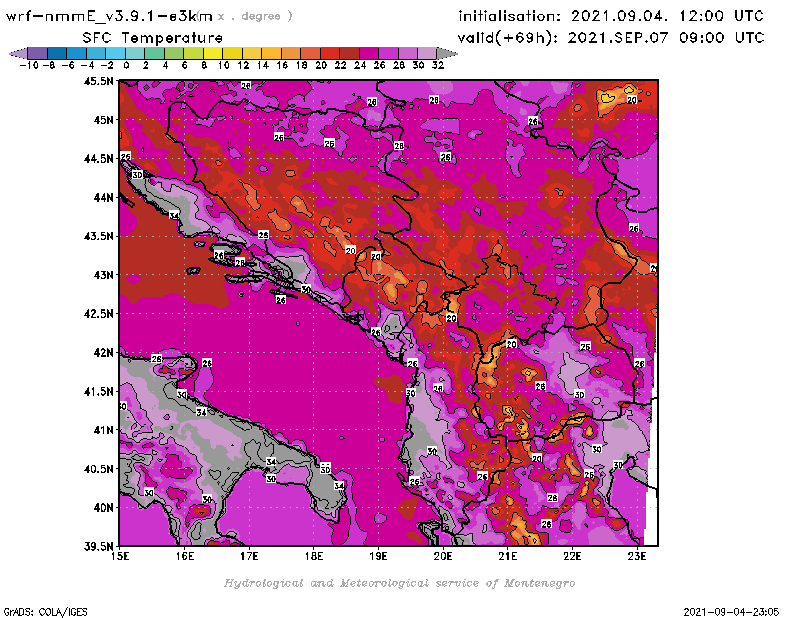The width and height of the screenshot is (800, 618).
Task: Click the '17E' longitude label
Action: tap(249, 556)
